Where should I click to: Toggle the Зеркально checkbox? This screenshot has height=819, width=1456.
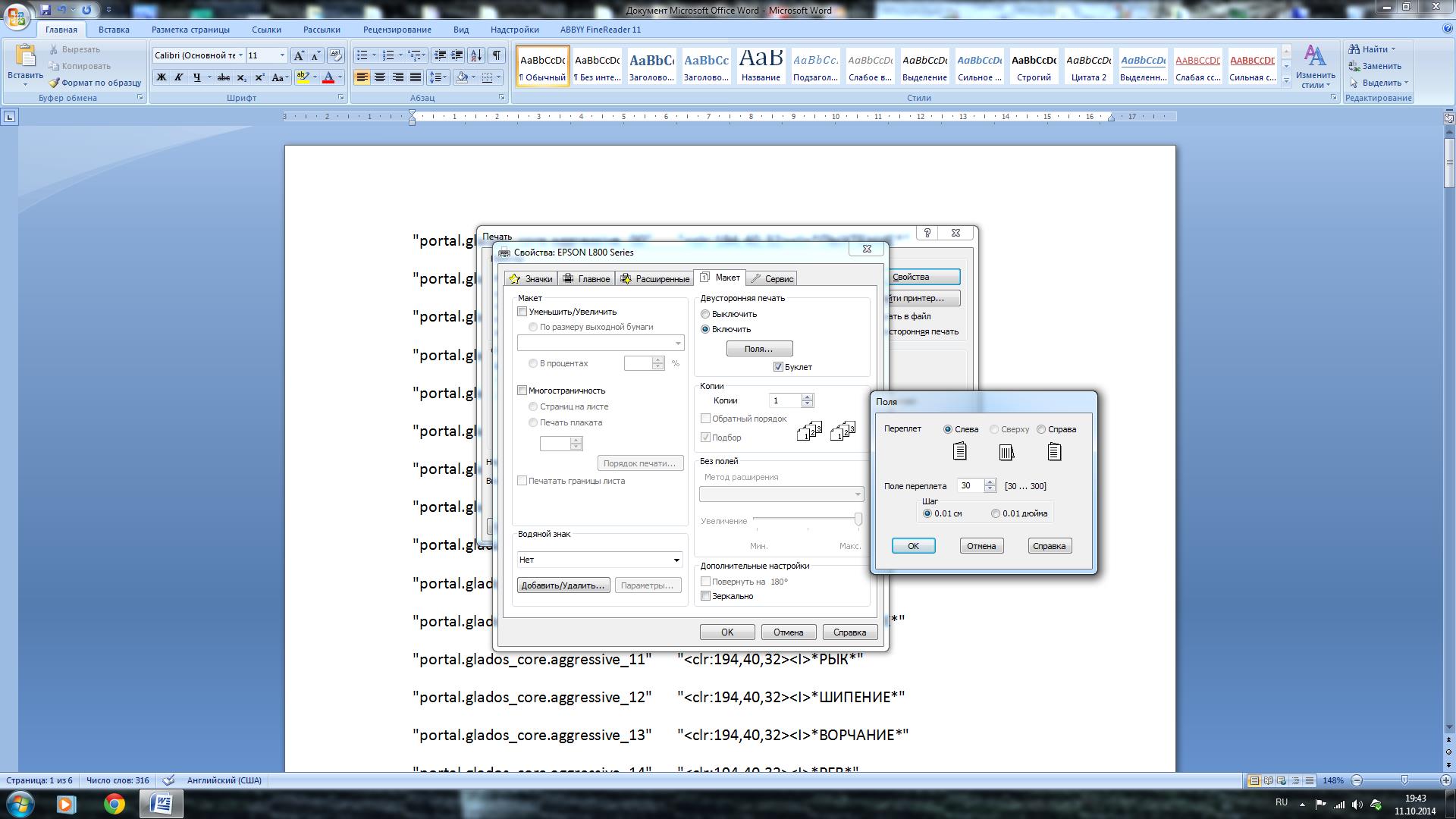click(705, 596)
